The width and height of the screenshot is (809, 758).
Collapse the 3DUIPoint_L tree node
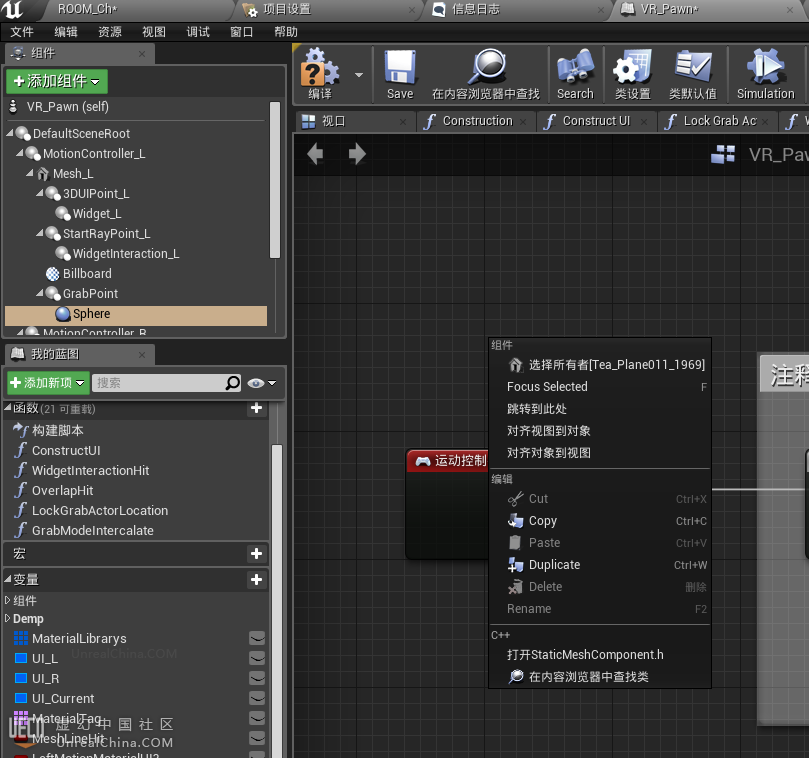(x=40, y=193)
